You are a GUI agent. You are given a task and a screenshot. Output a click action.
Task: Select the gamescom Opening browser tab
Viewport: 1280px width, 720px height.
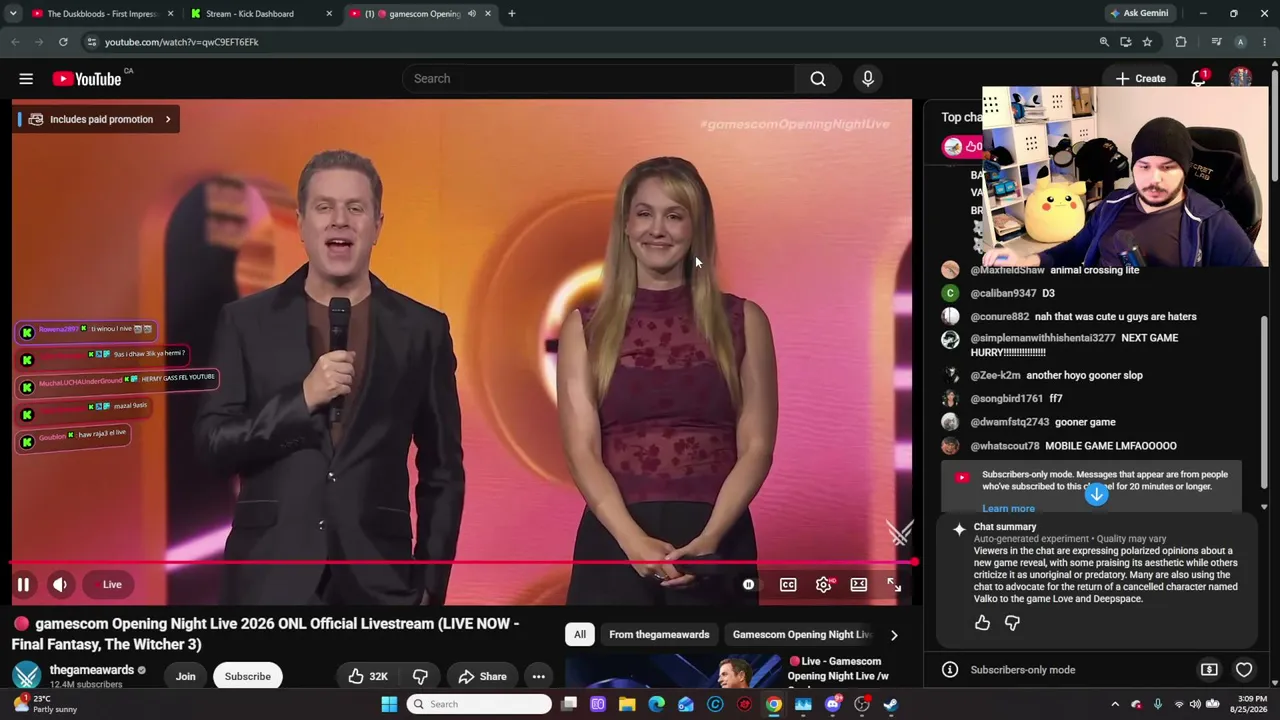point(420,14)
